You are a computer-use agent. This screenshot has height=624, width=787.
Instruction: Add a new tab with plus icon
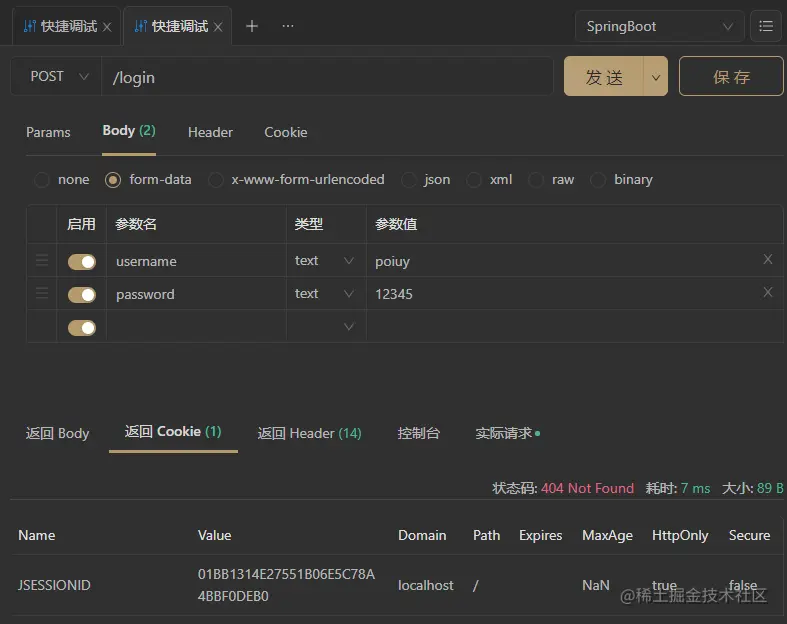251,26
